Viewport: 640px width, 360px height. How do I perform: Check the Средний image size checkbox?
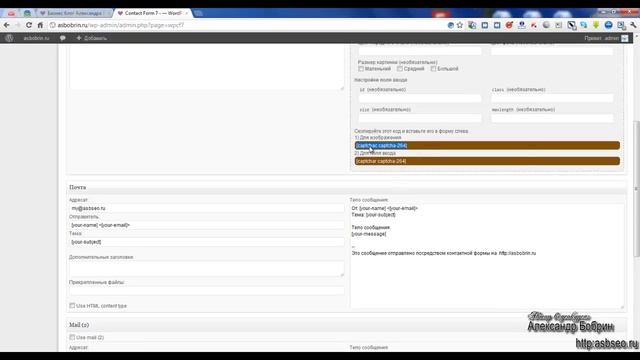[400, 69]
